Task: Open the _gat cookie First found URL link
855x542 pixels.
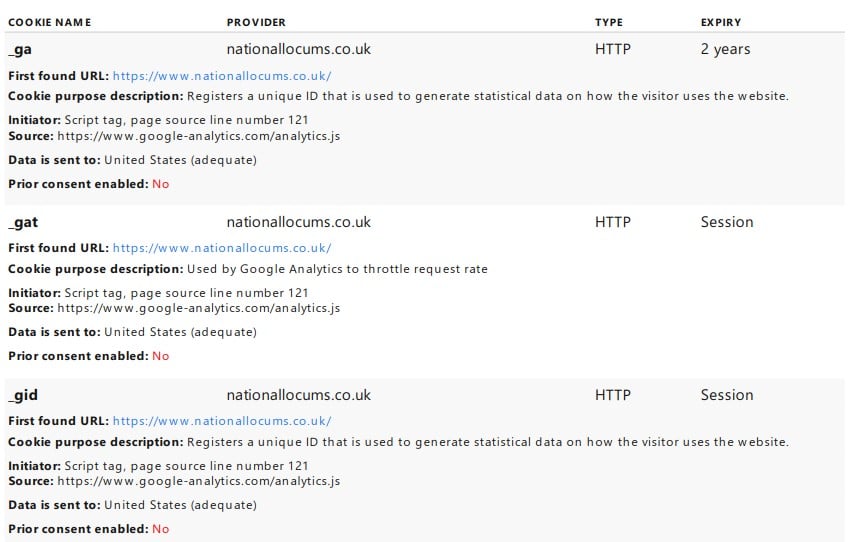Action: (x=222, y=248)
